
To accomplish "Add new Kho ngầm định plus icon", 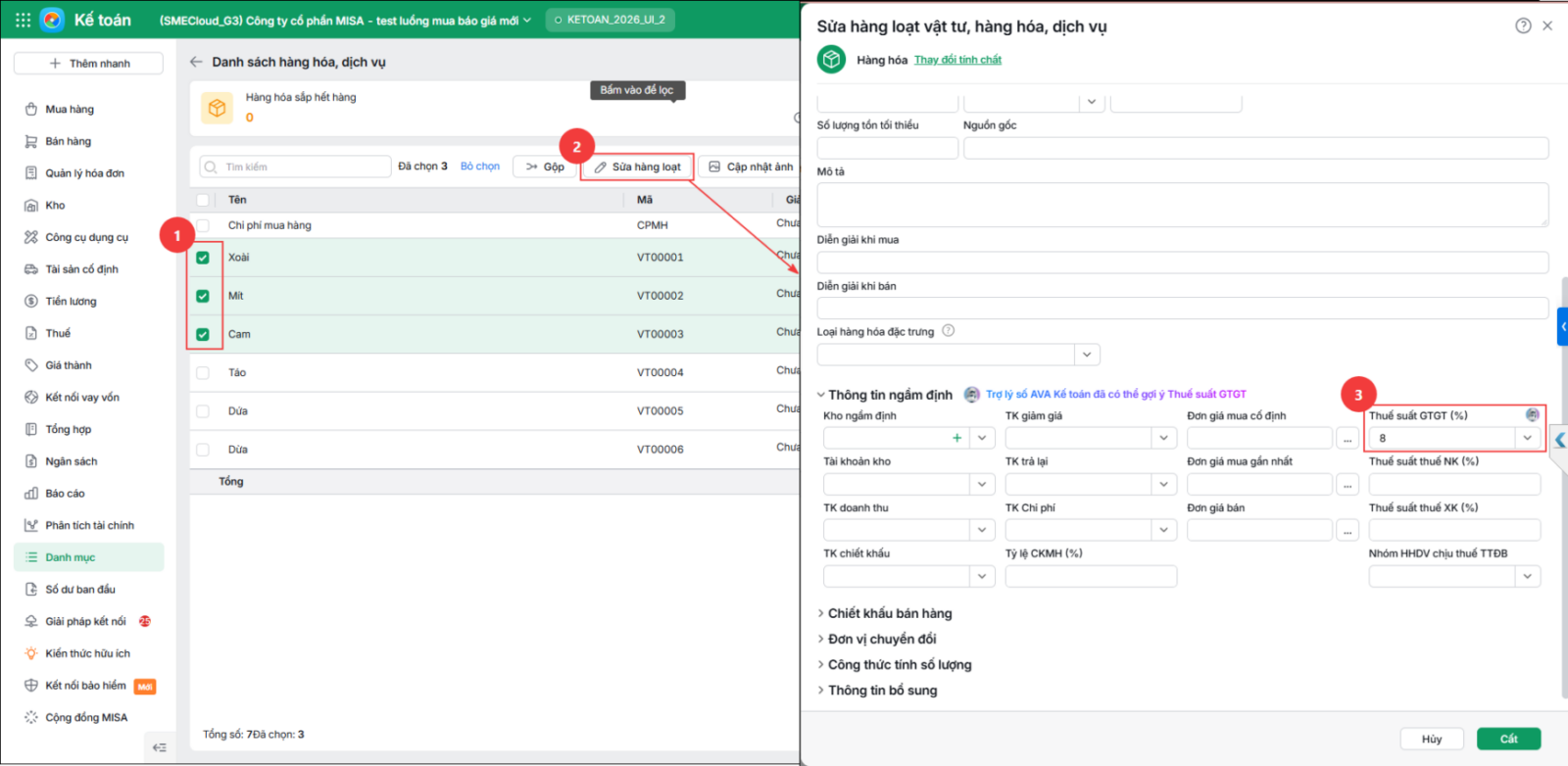I will [x=957, y=438].
